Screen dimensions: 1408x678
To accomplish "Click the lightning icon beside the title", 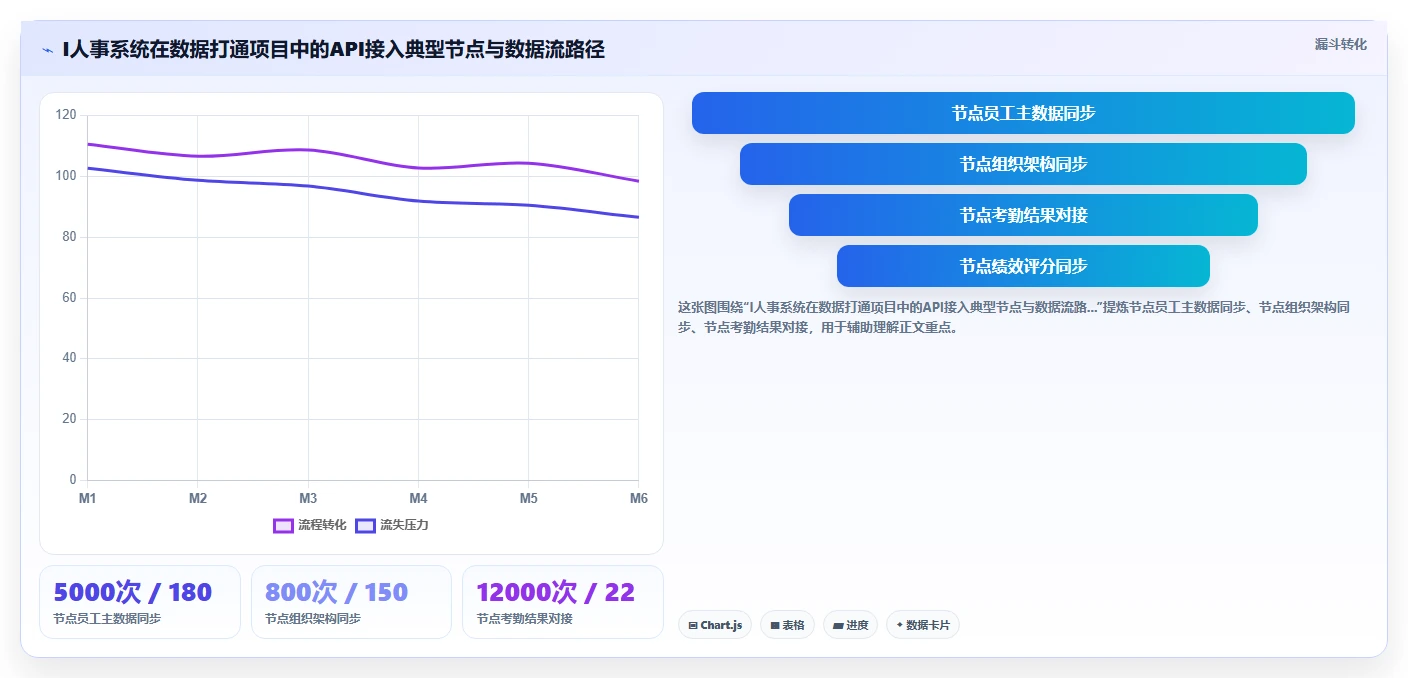I will coord(47,50).
